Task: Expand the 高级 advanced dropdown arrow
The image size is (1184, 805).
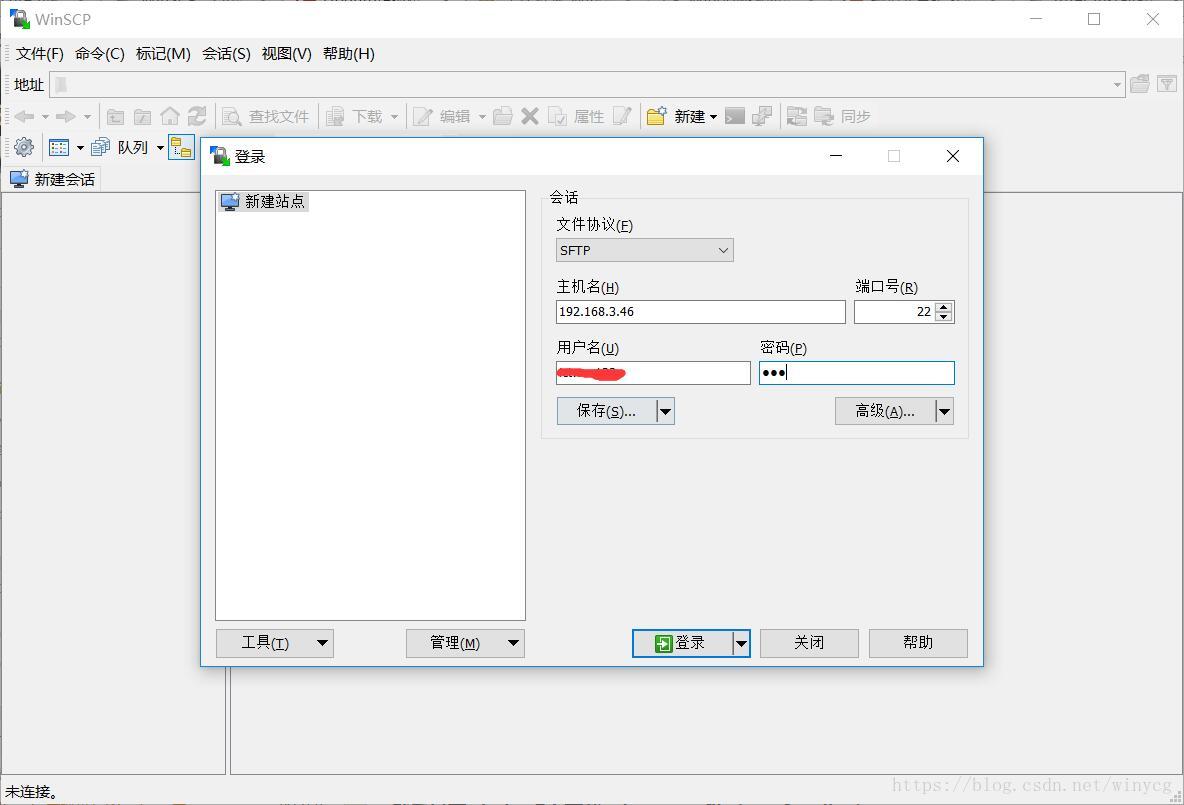Action: [x=942, y=410]
